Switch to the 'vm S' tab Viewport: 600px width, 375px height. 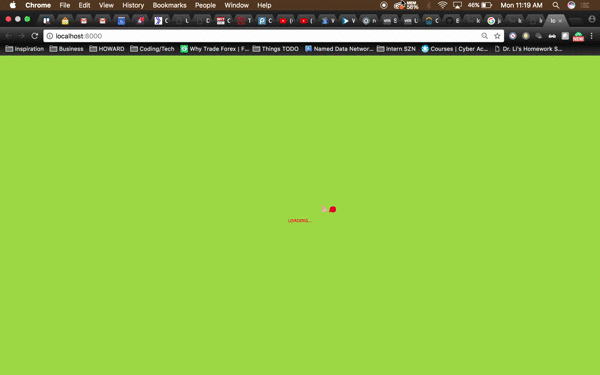click(x=390, y=21)
